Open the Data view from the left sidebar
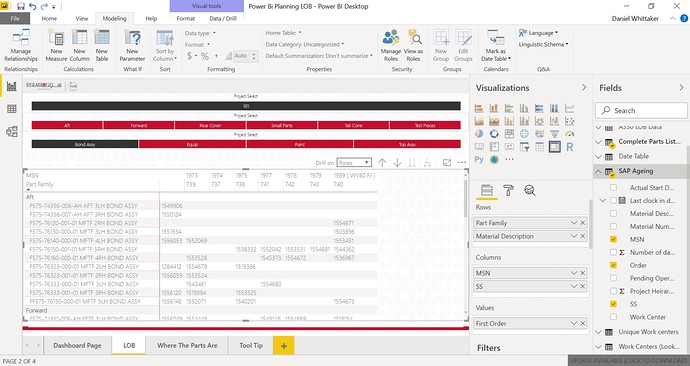This screenshot has height=366, width=690. coord(11,109)
